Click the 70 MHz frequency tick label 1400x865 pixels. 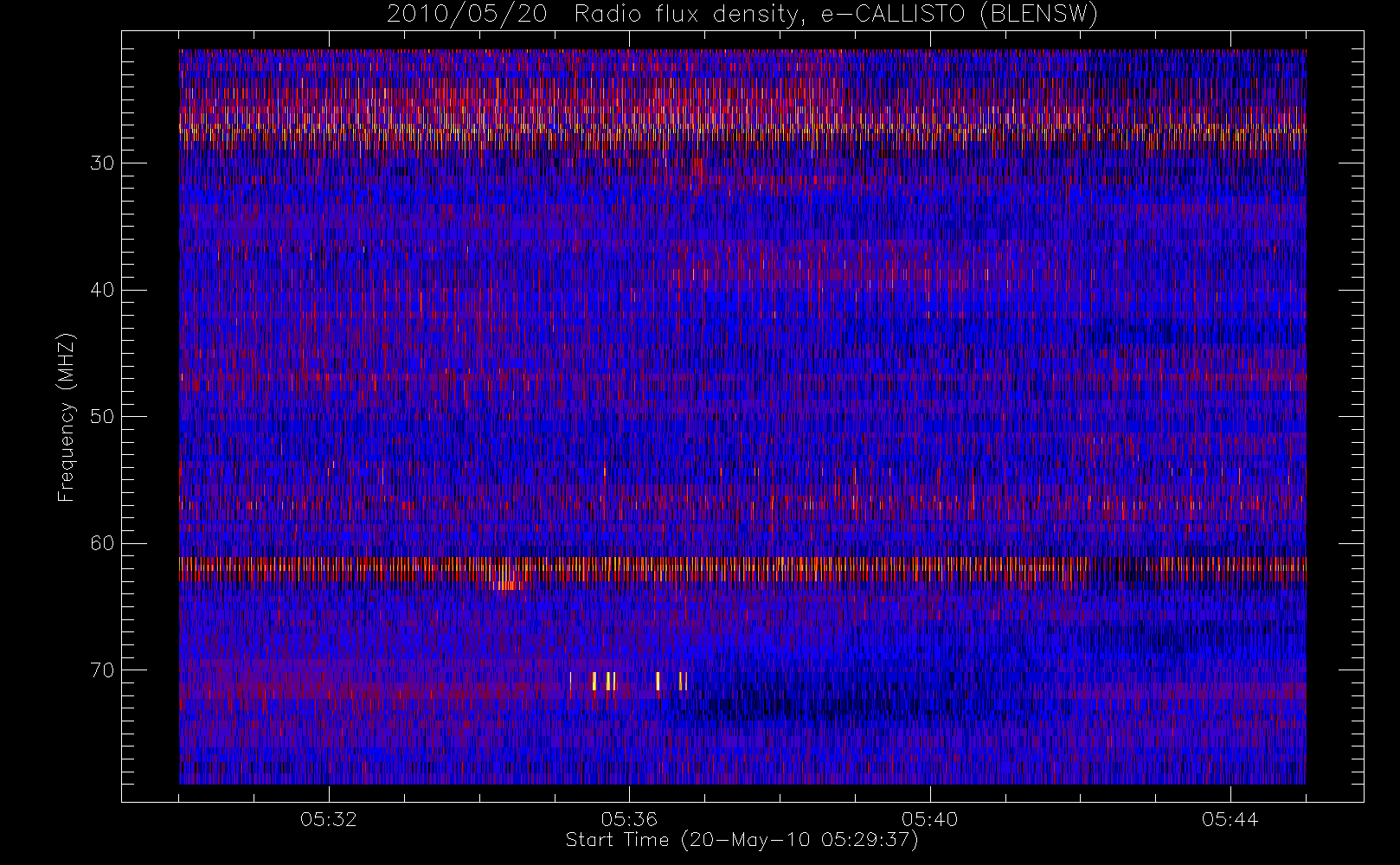pyautogui.click(x=102, y=670)
